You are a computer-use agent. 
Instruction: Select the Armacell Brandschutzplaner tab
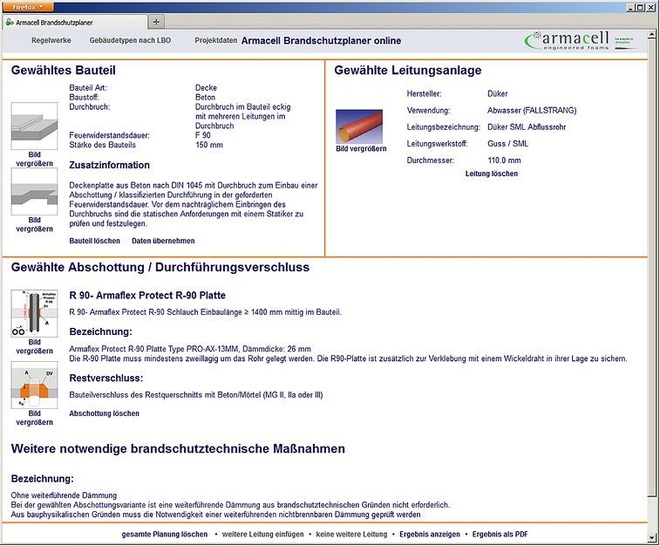[75, 22]
